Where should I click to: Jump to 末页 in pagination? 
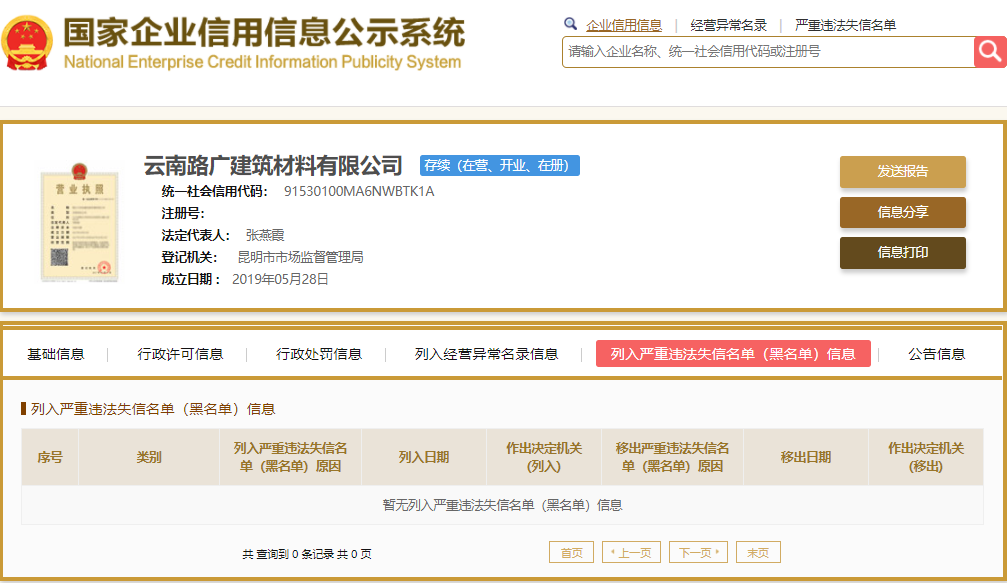coord(758,552)
